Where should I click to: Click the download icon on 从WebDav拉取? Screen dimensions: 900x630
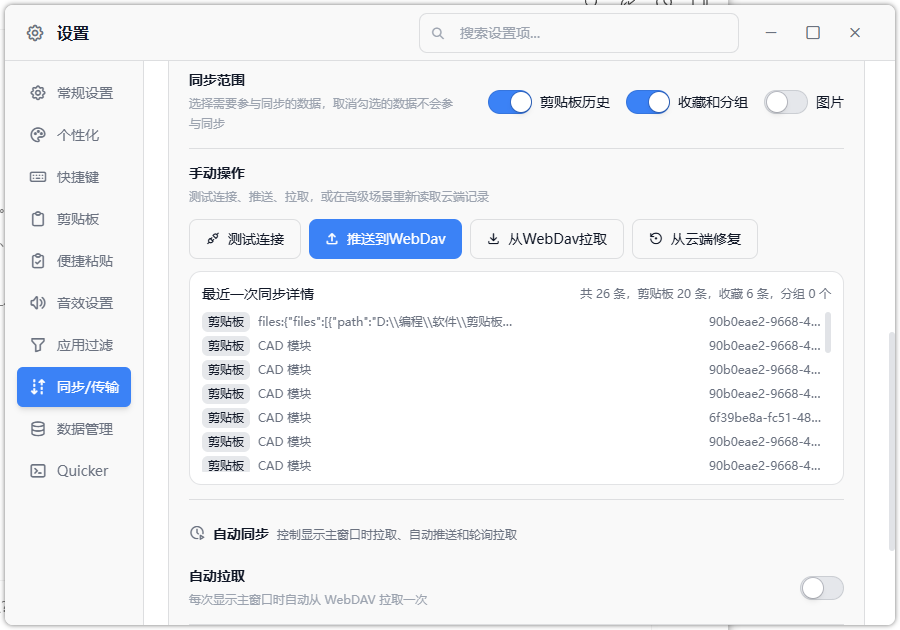click(x=493, y=239)
